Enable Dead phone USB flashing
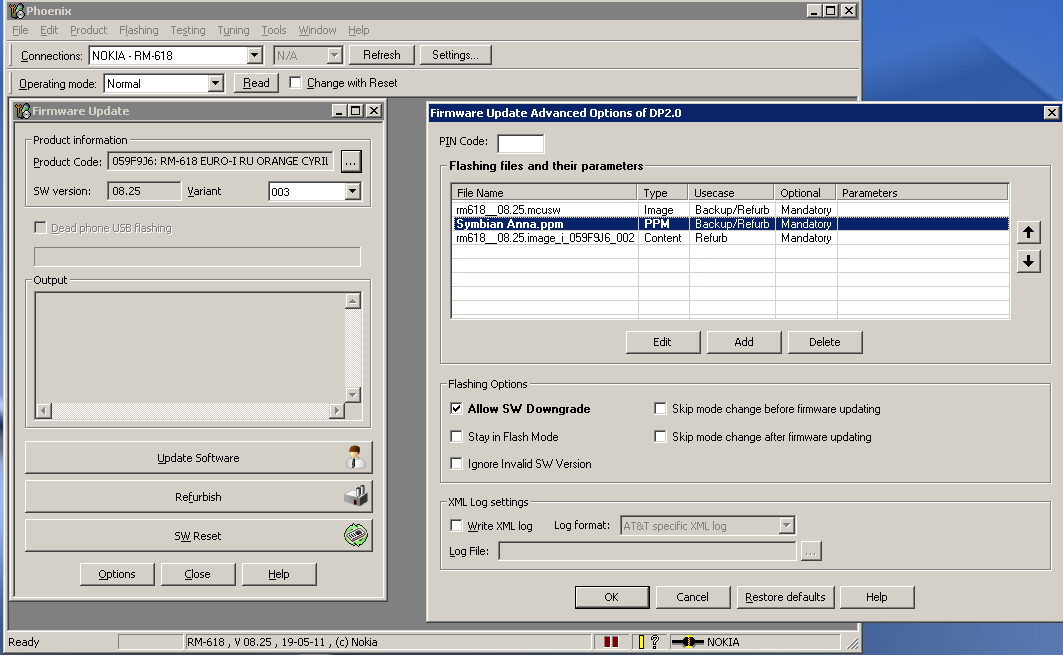The width and height of the screenshot is (1063, 655). pyautogui.click(x=41, y=228)
